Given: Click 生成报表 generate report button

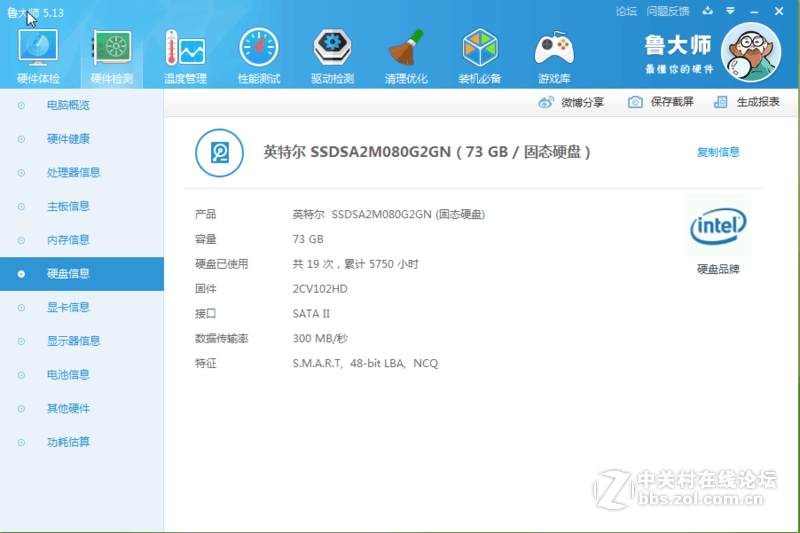Looking at the screenshot, I should click(758, 102).
